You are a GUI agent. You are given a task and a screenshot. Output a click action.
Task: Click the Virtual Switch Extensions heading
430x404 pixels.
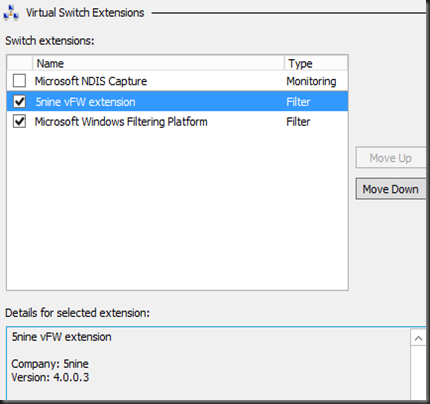point(85,13)
